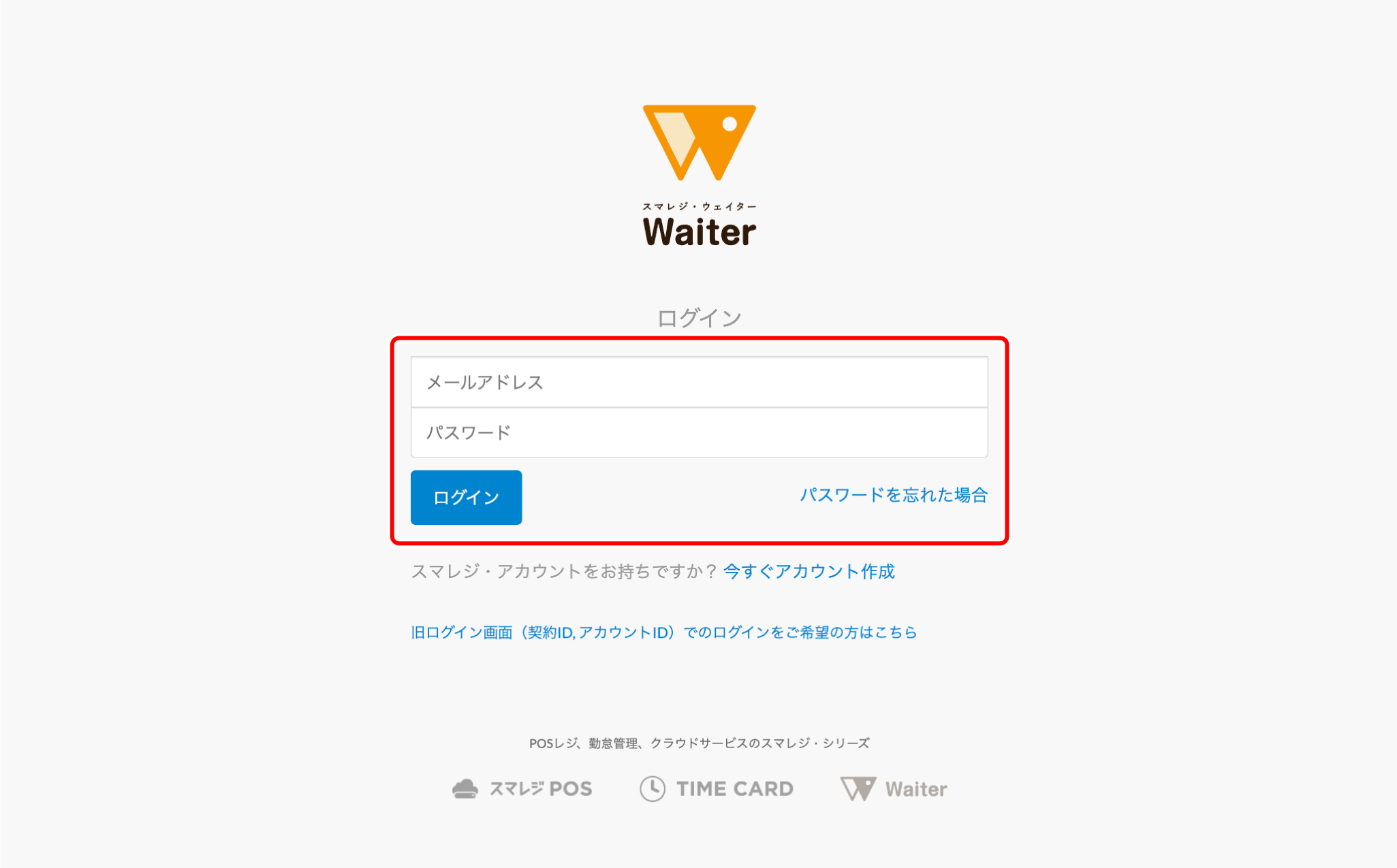
Task: Open the Waiter footer text link
Action: (x=916, y=789)
